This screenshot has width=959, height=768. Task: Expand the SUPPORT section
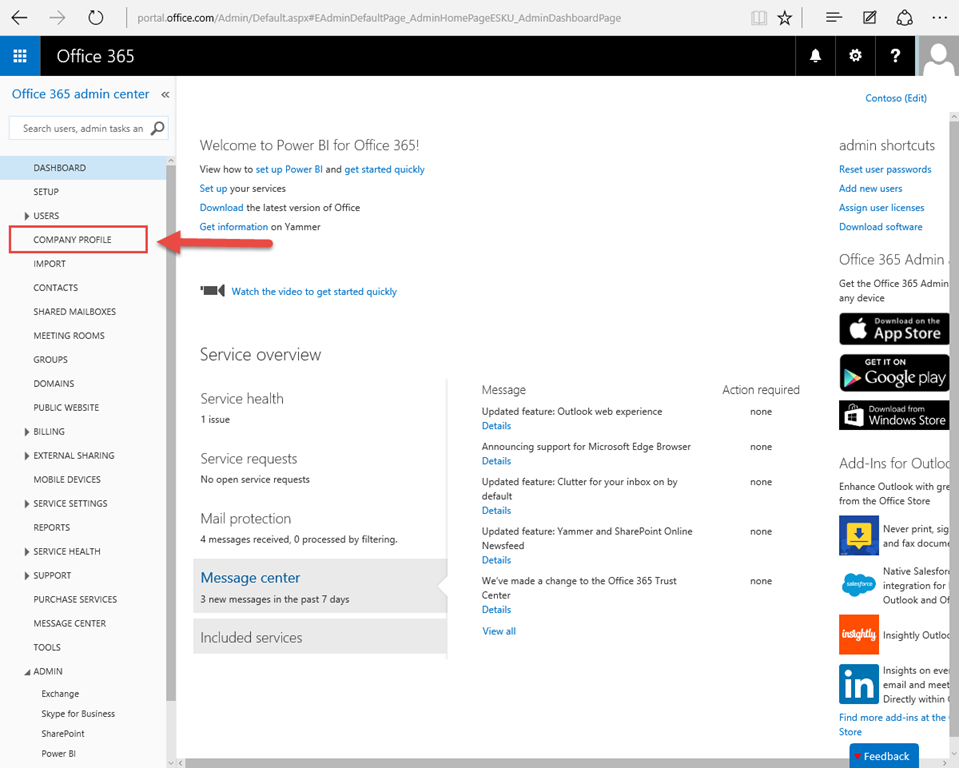pyautogui.click(x=26, y=575)
